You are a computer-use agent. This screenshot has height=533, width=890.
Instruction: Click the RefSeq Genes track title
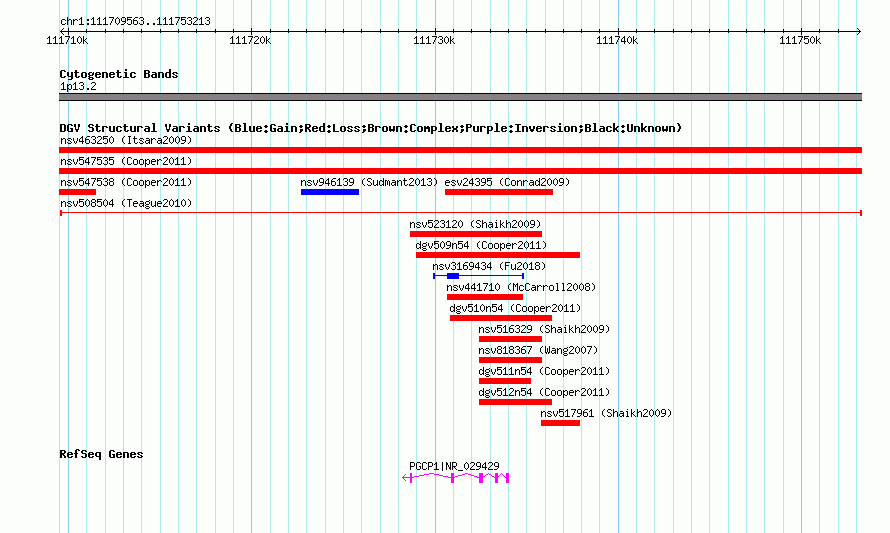point(101,454)
